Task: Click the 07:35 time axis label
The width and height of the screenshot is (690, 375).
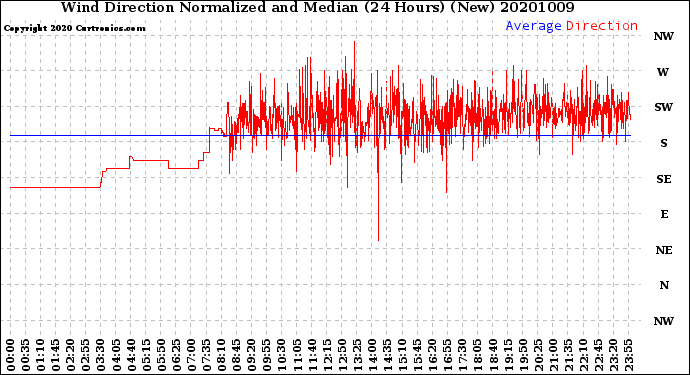Action: coord(206,355)
